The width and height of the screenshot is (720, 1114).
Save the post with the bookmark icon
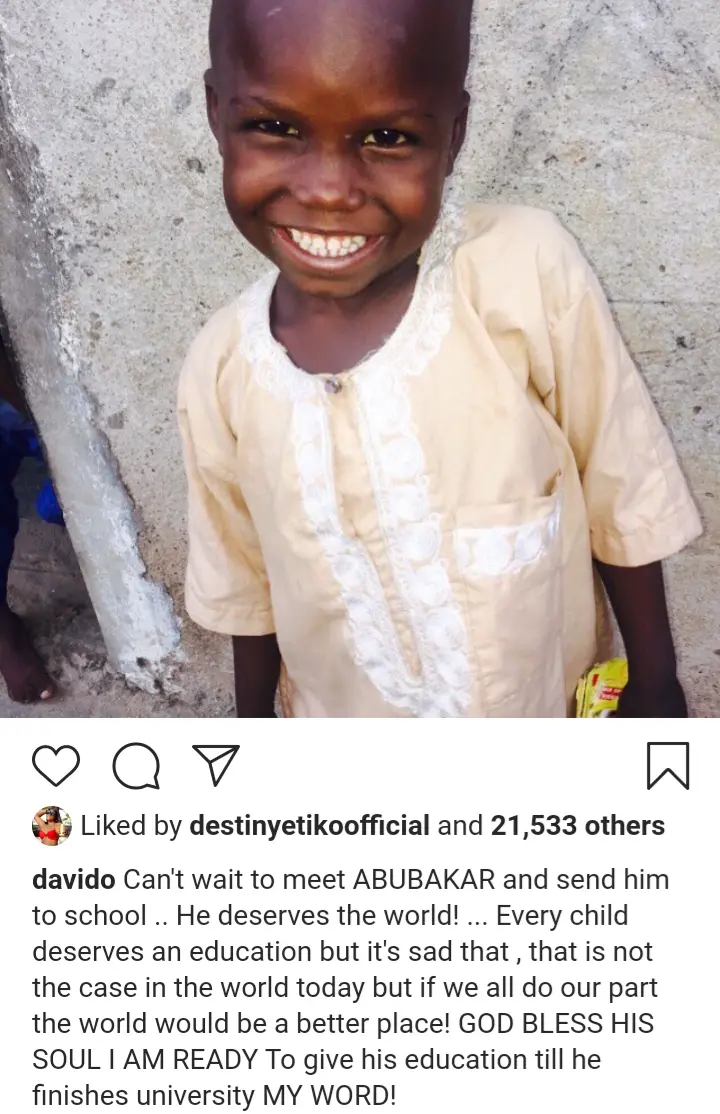pyautogui.click(x=668, y=766)
